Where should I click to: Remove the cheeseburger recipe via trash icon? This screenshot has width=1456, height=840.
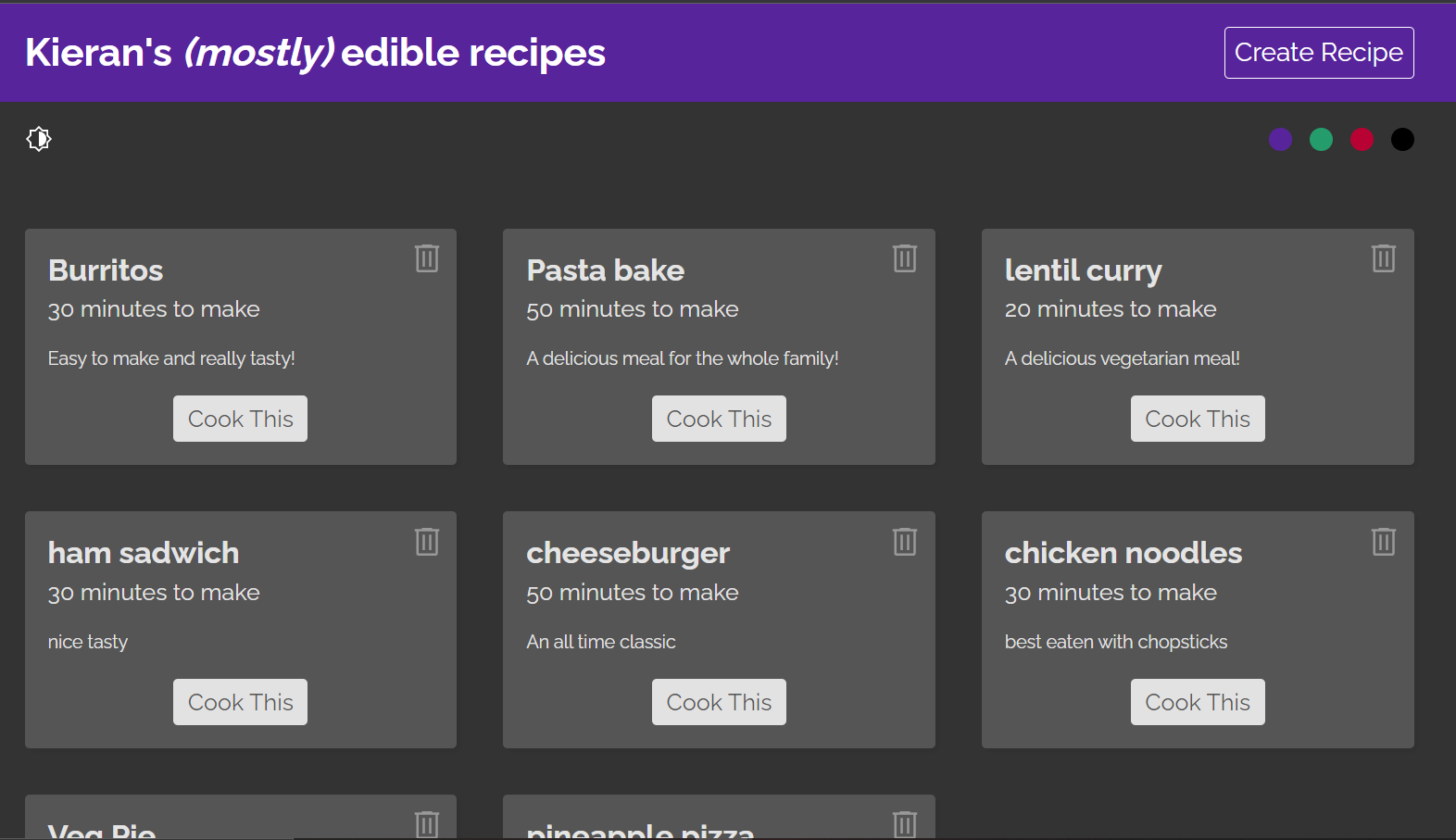coord(904,541)
